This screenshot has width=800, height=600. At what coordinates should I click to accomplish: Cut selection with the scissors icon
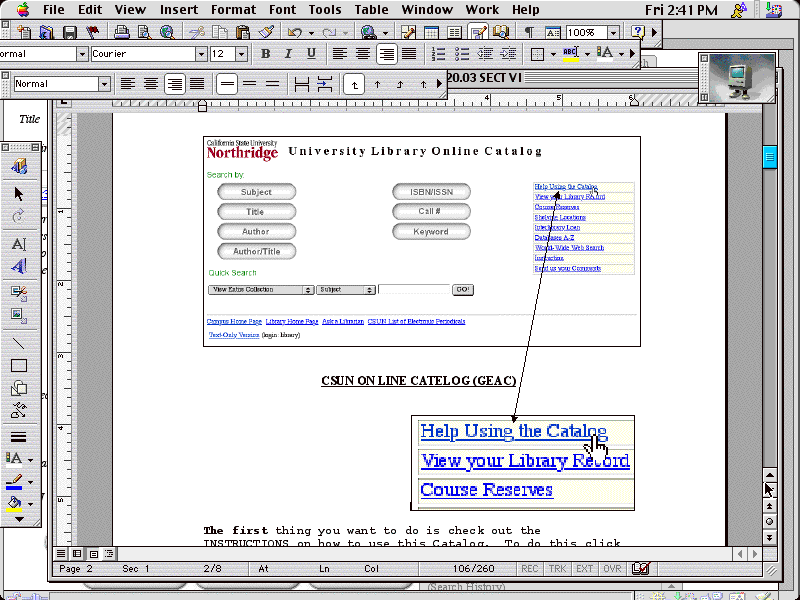click(196, 33)
